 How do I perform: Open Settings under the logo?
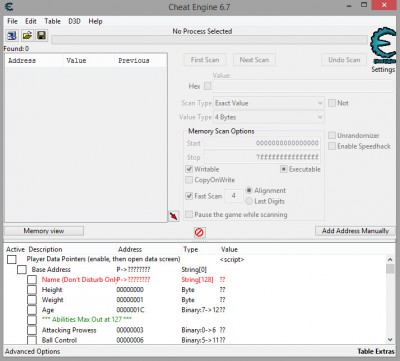(383, 69)
